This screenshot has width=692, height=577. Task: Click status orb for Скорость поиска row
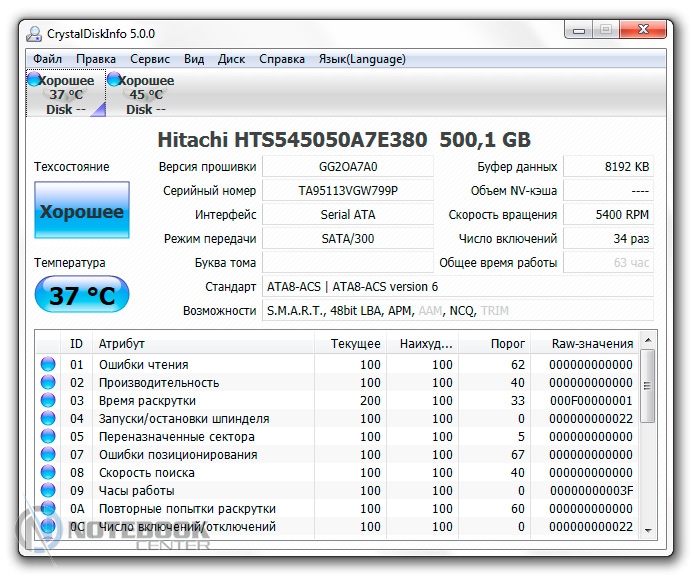(x=47, y=473)
